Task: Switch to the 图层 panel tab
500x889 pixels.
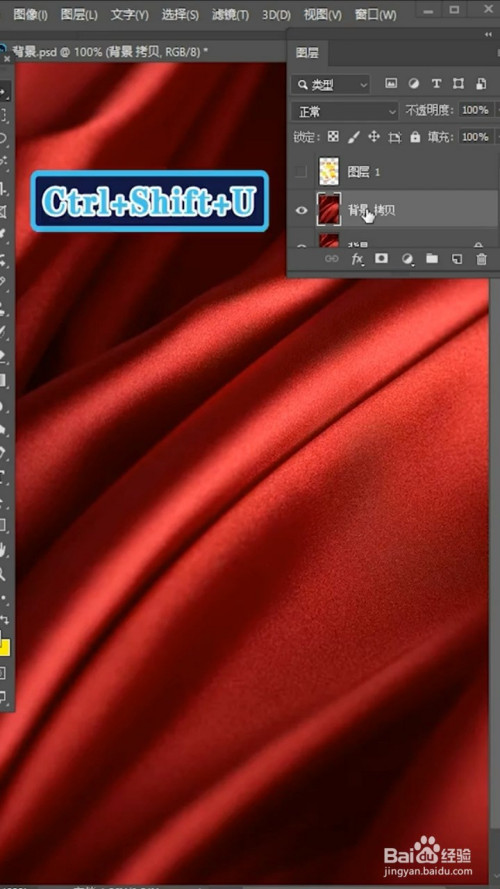Action: tap(307, 53)
